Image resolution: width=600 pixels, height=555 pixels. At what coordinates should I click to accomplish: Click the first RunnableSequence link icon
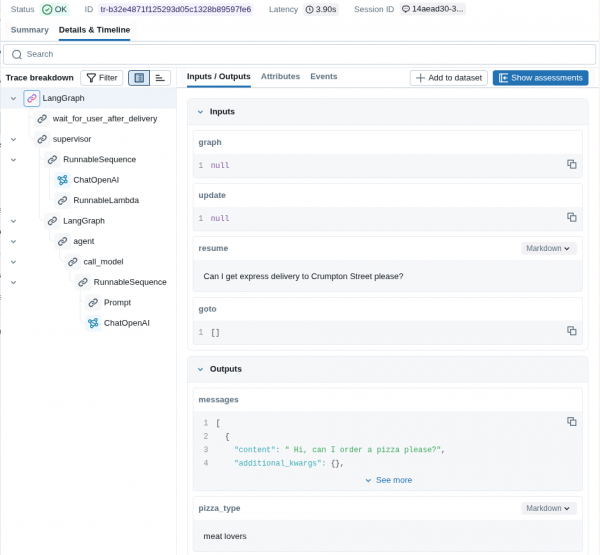pos(52,160)
